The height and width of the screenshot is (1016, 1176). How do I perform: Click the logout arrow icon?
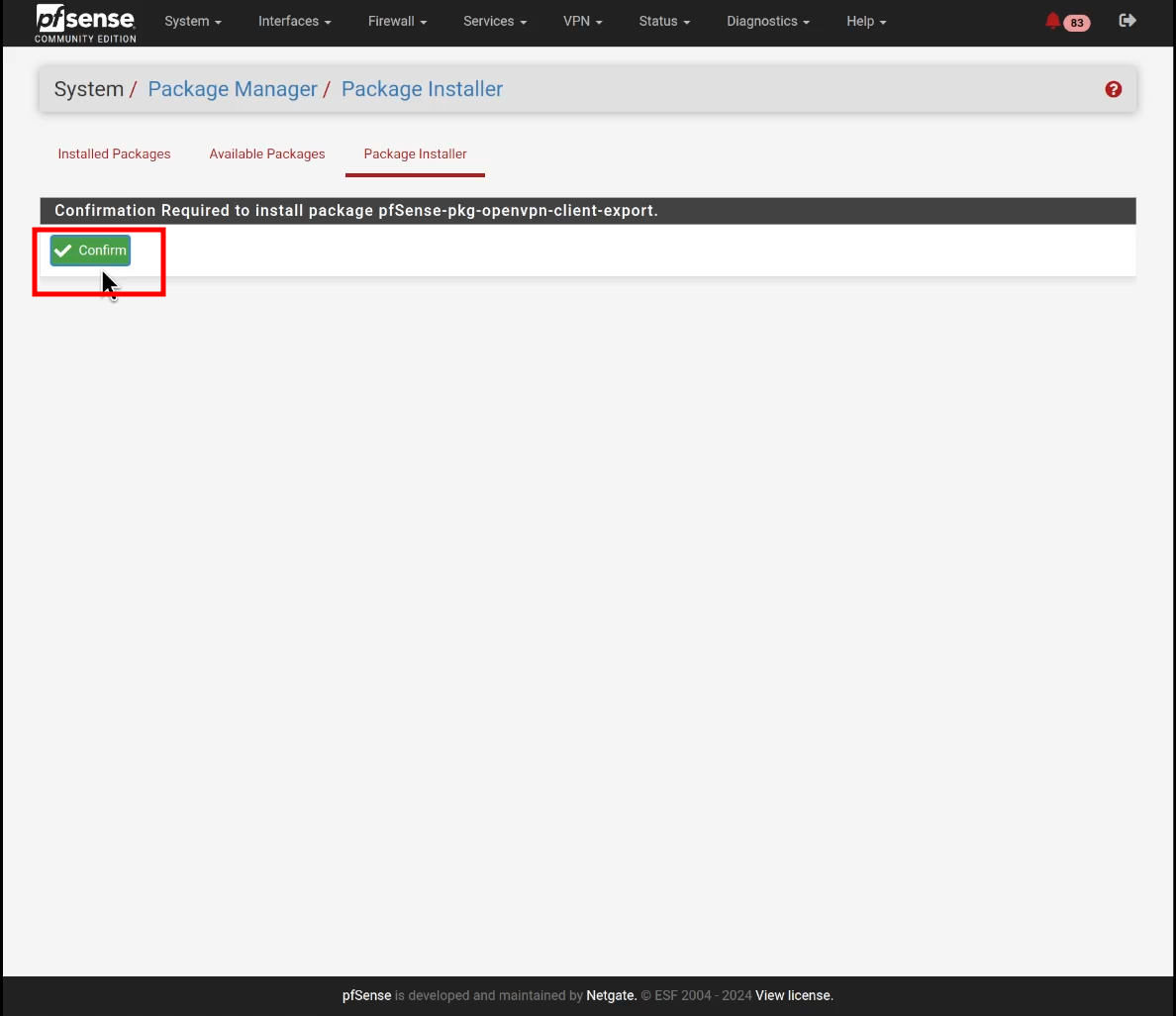(1127, 20)
